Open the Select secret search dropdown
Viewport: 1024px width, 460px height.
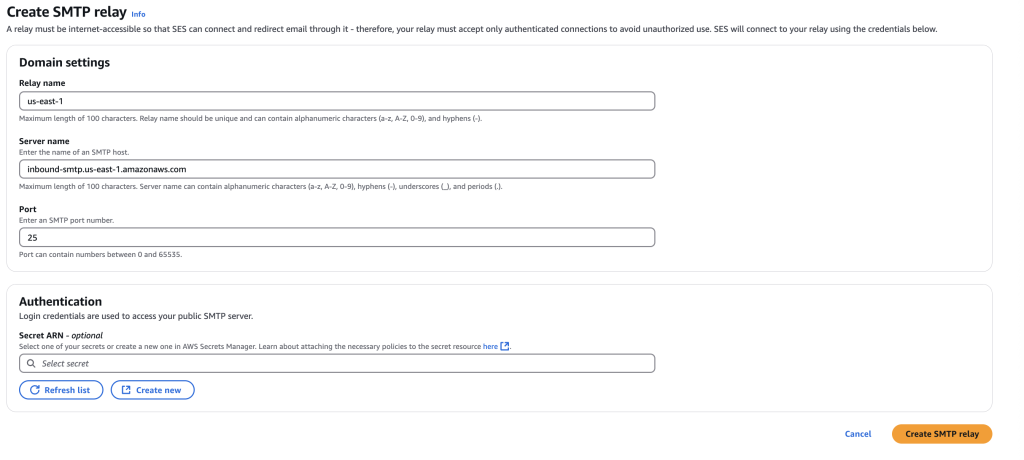point(337,364)
